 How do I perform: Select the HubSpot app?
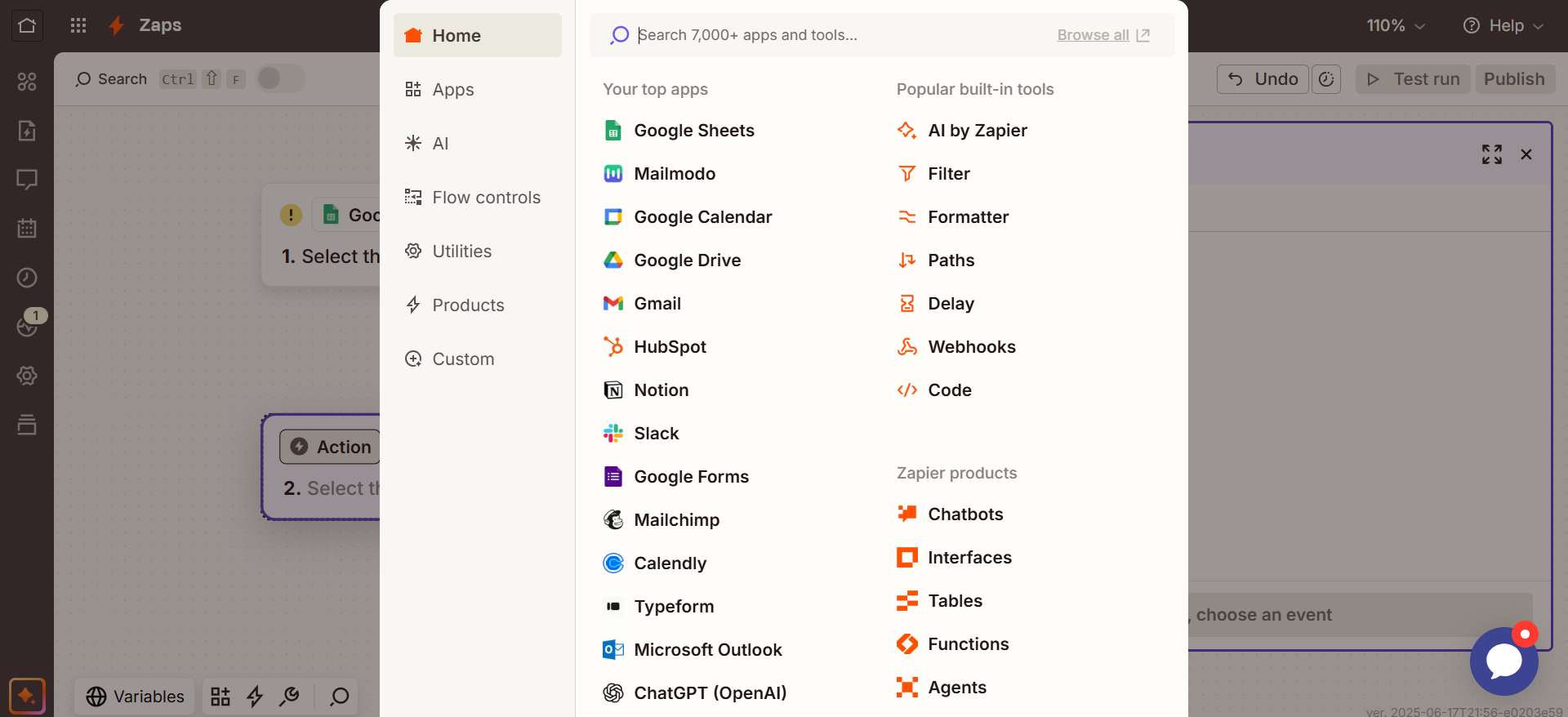pos(654,347)
